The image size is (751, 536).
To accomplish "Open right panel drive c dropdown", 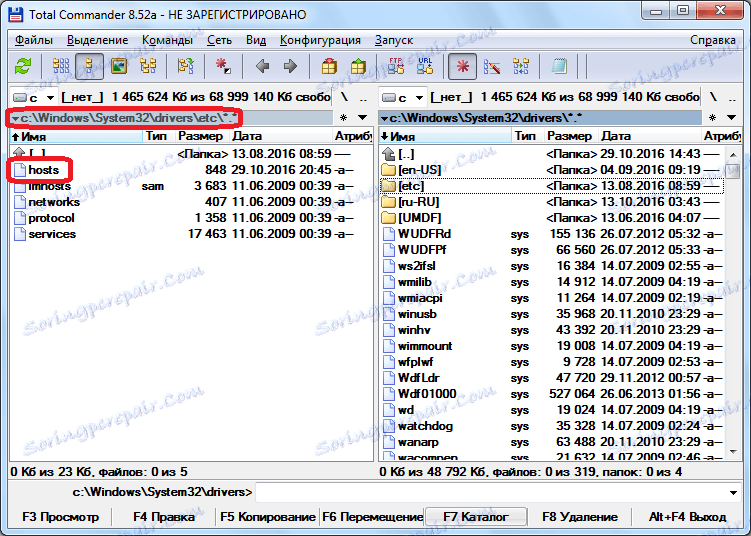I will click(x=402, y=98).
